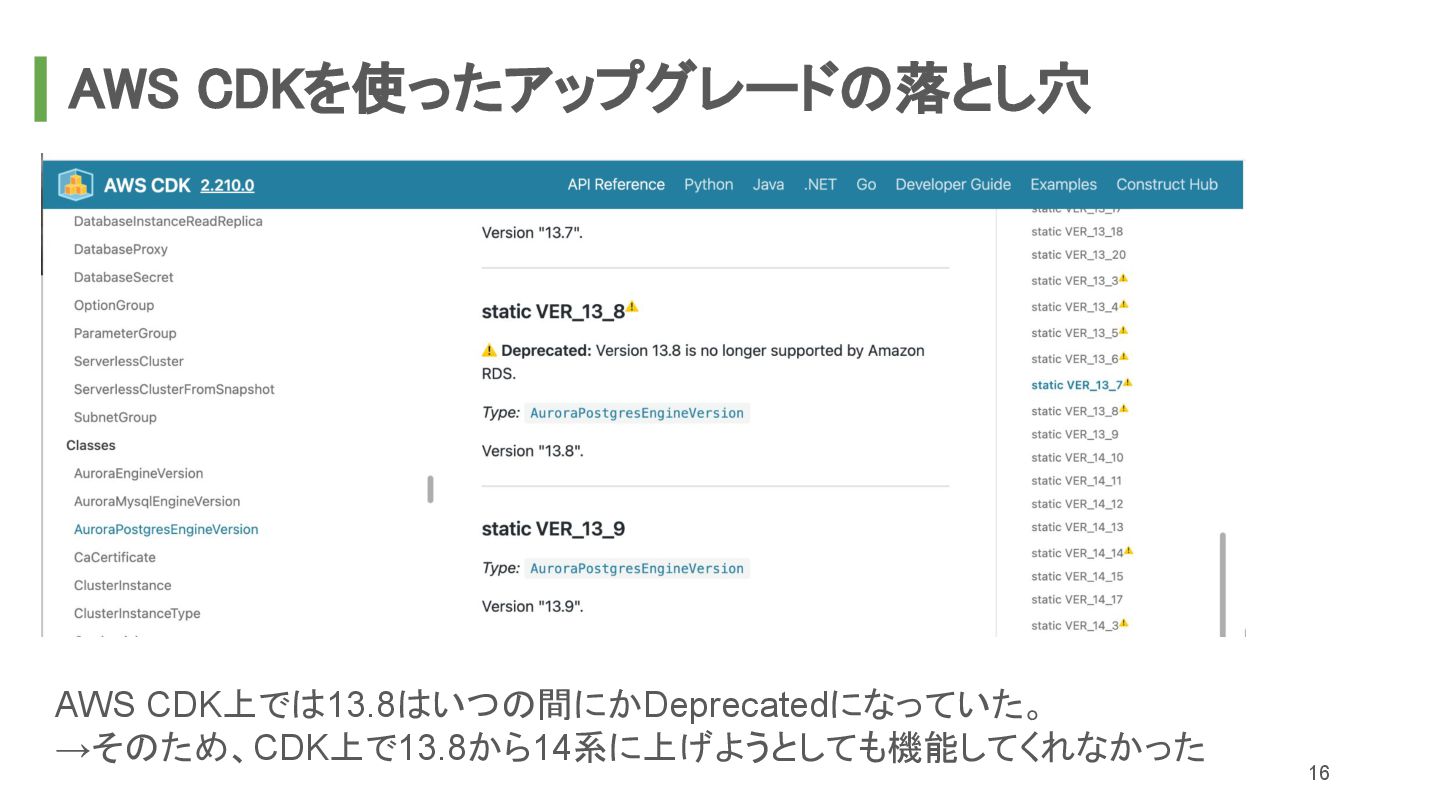The height and width of the screenshot is (810, 1440).
Task: Click warning icon next to VER_13_7 entry
Action: (1128, 382)
